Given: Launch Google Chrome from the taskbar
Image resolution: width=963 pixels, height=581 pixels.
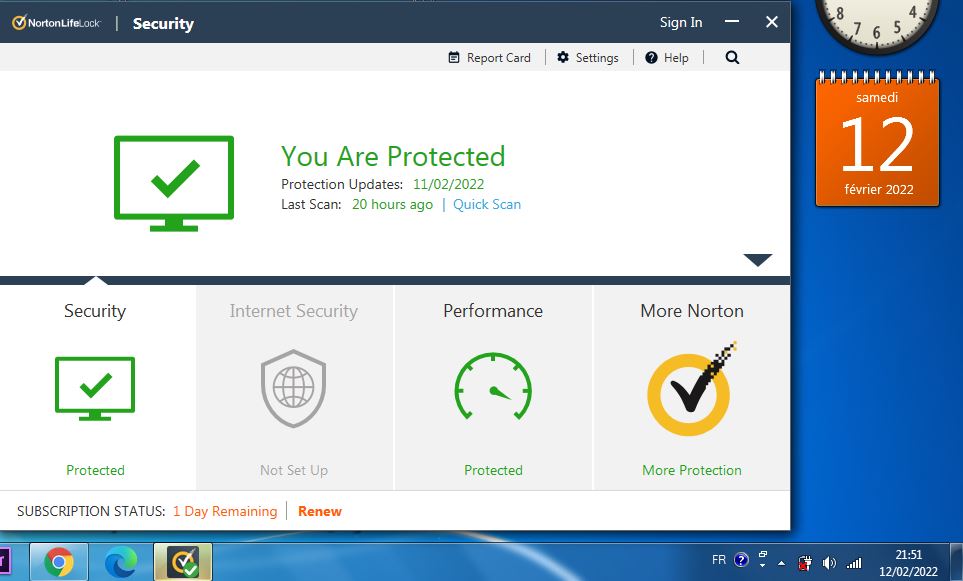Looking at the screenshot, I should click(59, 562).
